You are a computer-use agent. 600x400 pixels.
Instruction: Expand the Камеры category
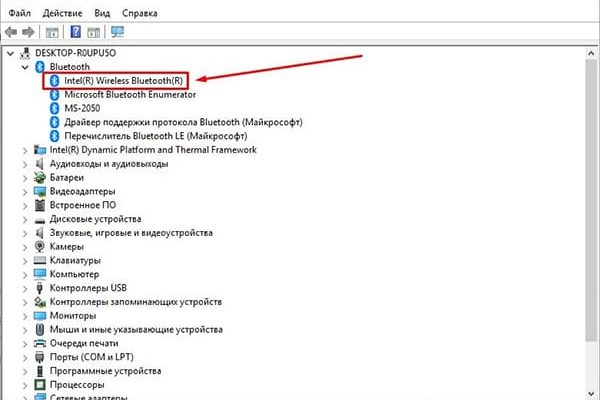click(x=25, y=247)
